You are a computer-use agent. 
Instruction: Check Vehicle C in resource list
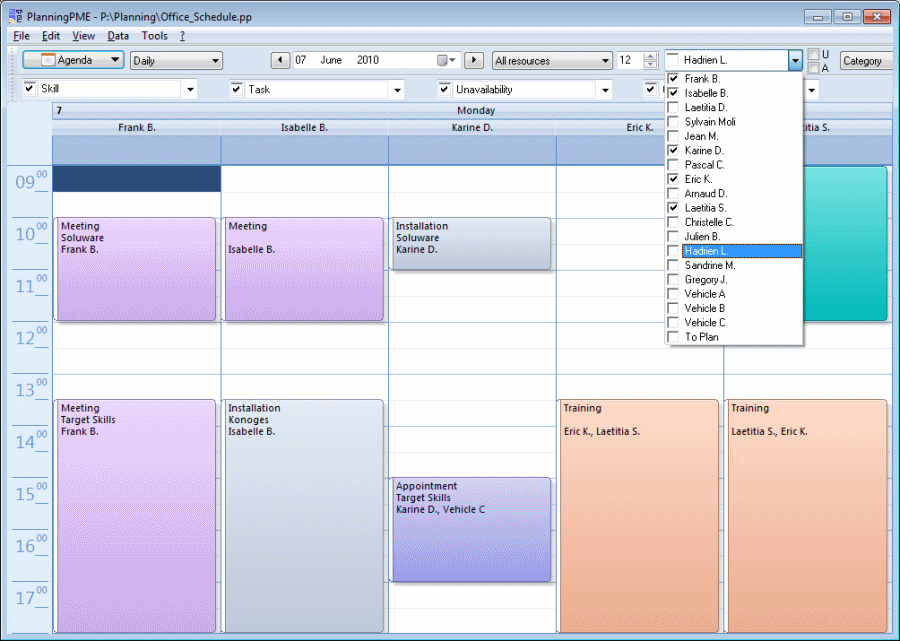point(673,323)
